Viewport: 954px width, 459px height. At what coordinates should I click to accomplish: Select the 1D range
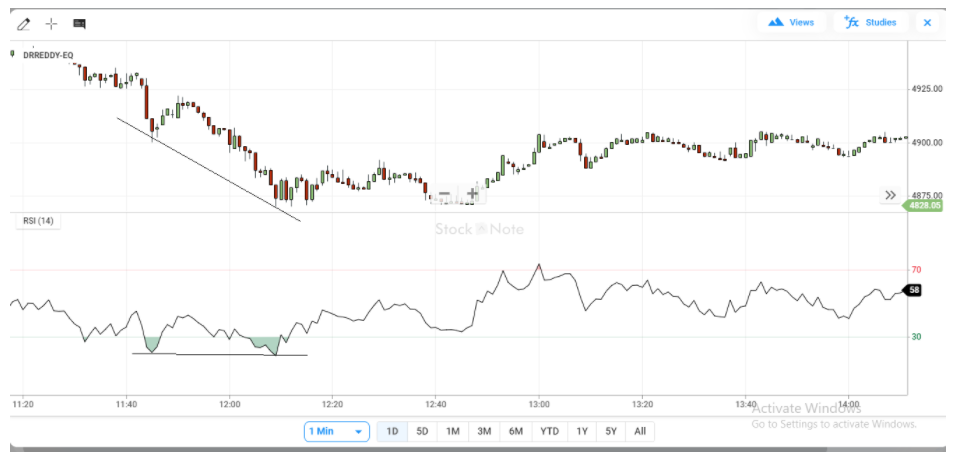392,432
